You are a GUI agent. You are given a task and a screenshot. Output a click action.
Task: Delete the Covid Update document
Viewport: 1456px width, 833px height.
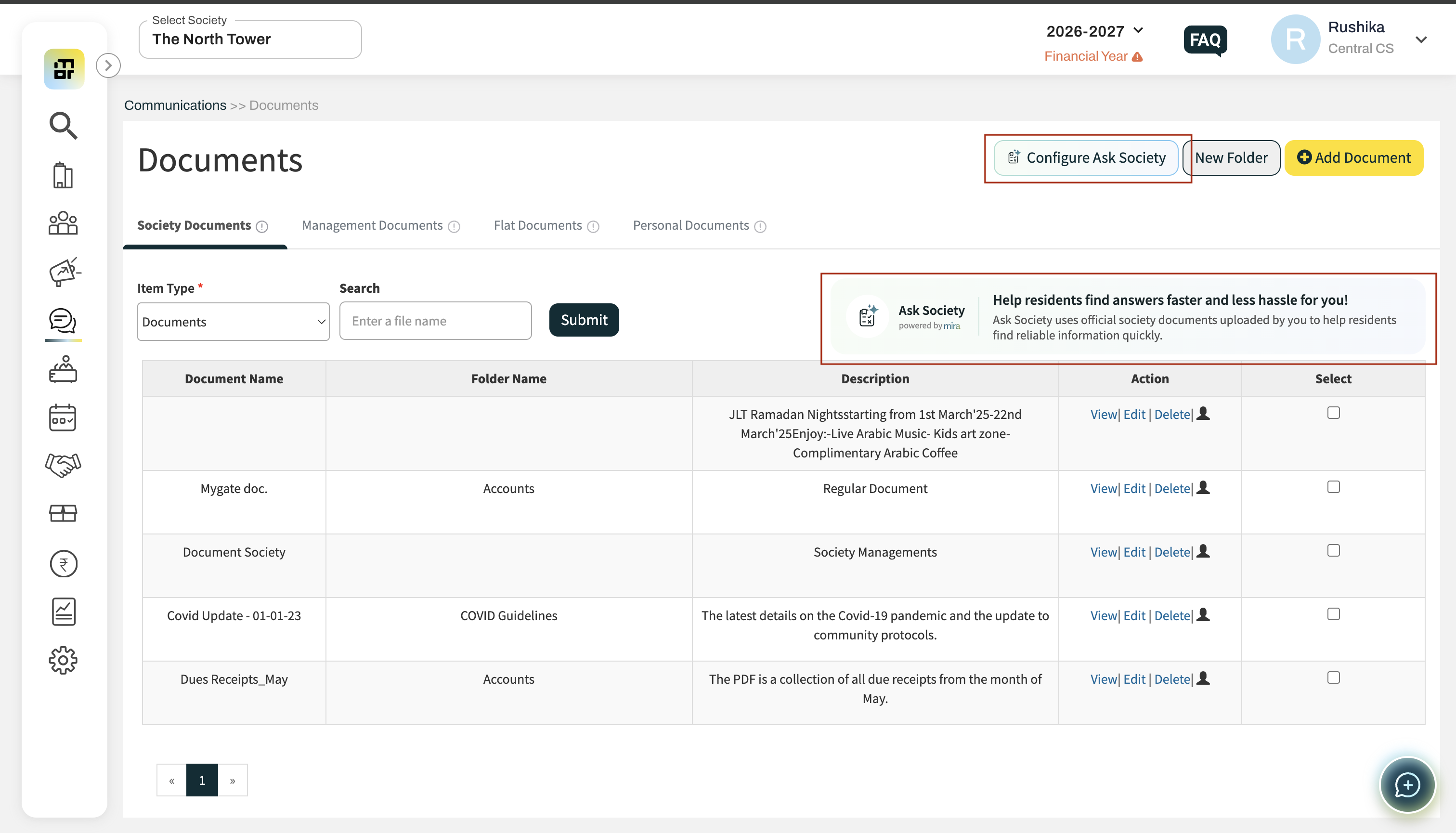[x=1172, y=615]
